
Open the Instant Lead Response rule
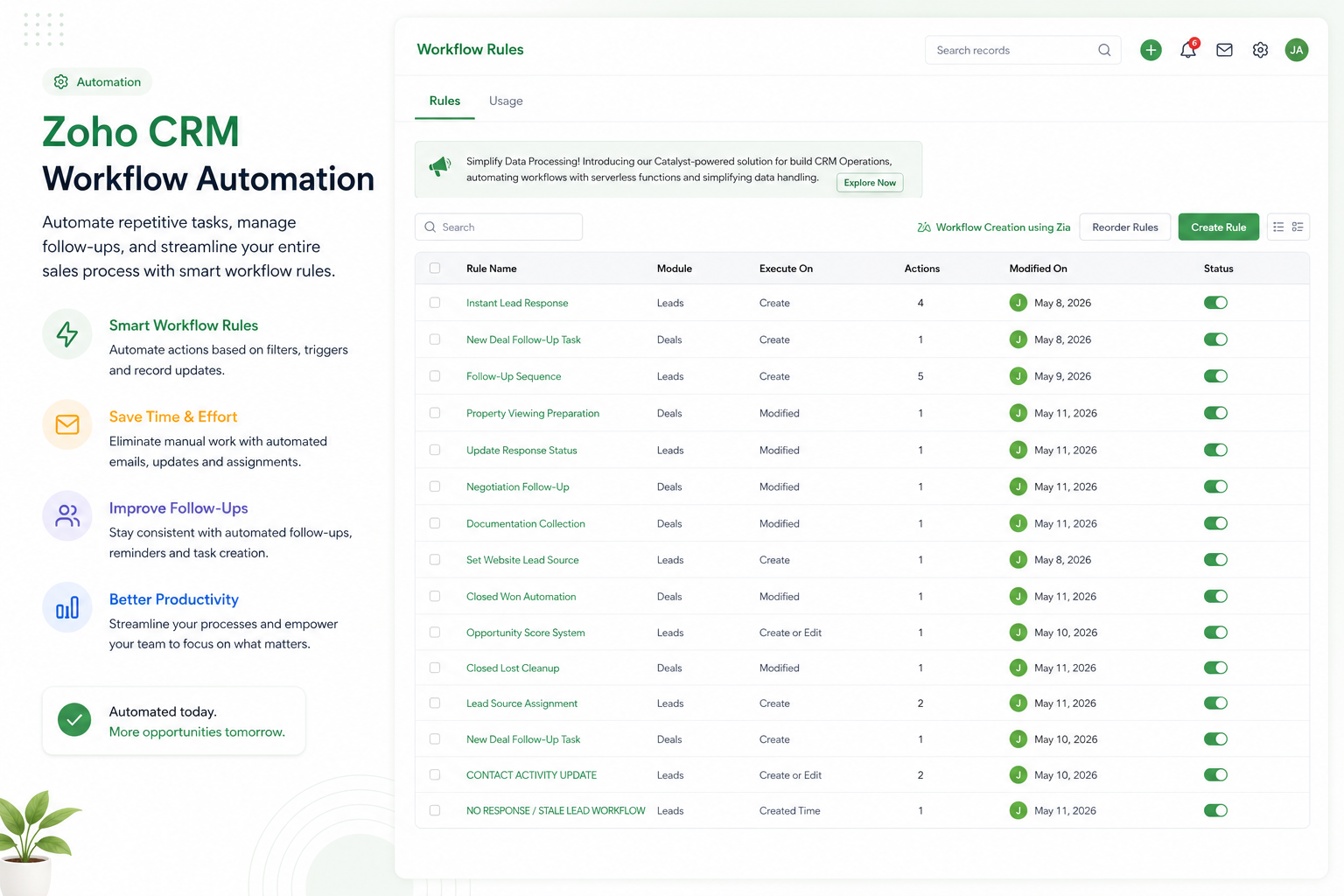pyautogui.click(x=517, y=303)
